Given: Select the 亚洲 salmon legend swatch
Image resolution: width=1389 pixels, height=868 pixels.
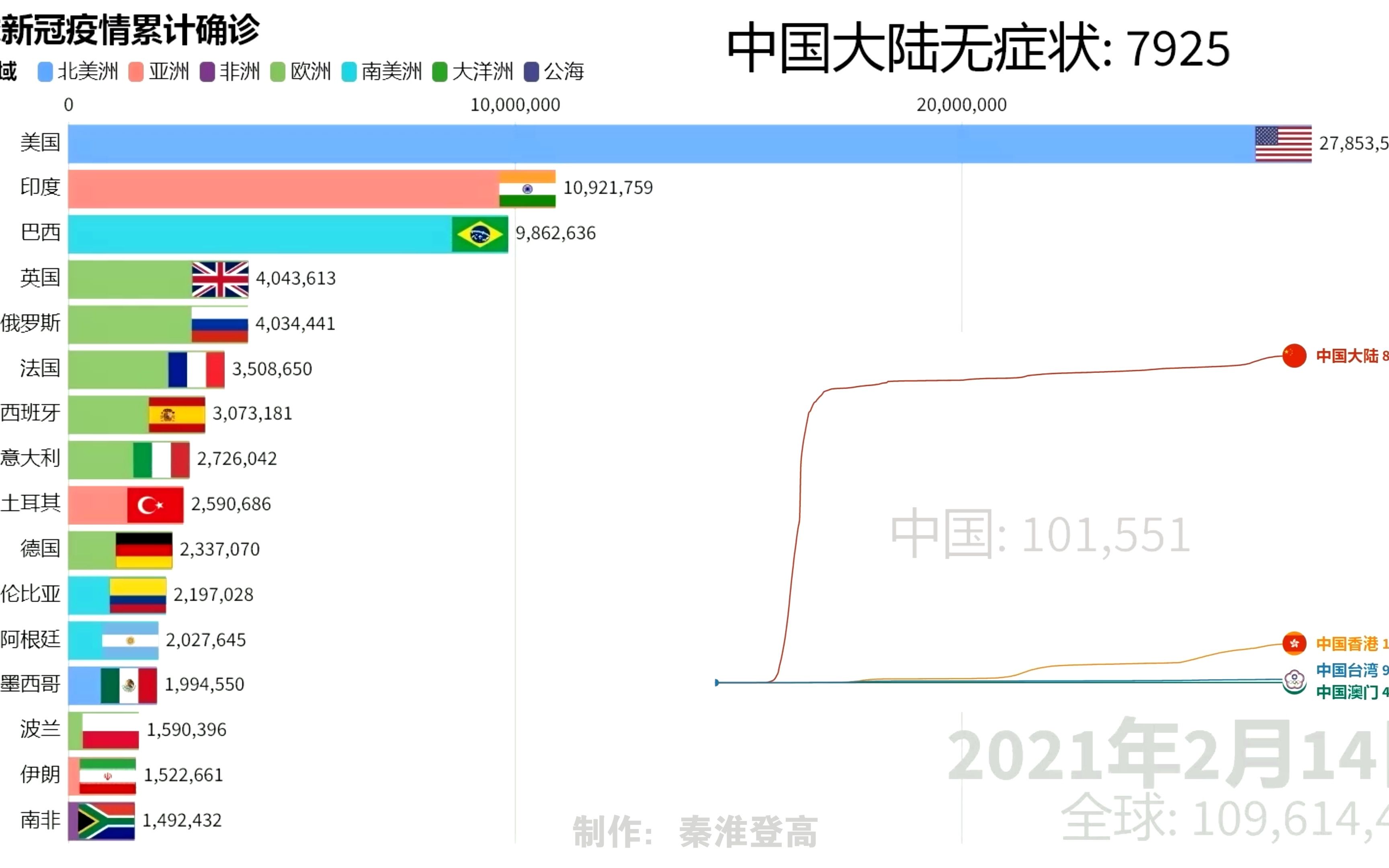Looking at the screenshot, I should coord(136,72).
